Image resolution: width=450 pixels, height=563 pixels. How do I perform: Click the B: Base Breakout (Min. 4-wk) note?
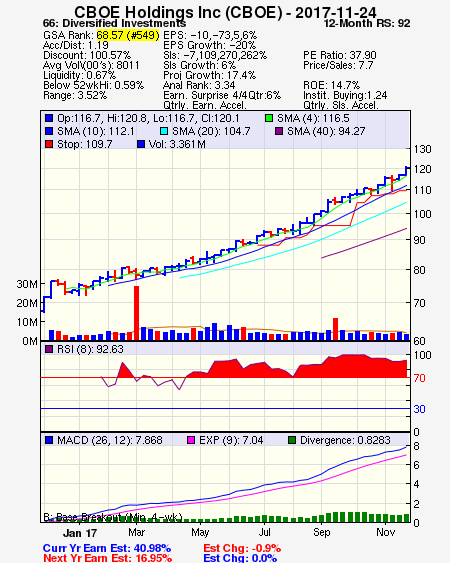coord(113,517)
